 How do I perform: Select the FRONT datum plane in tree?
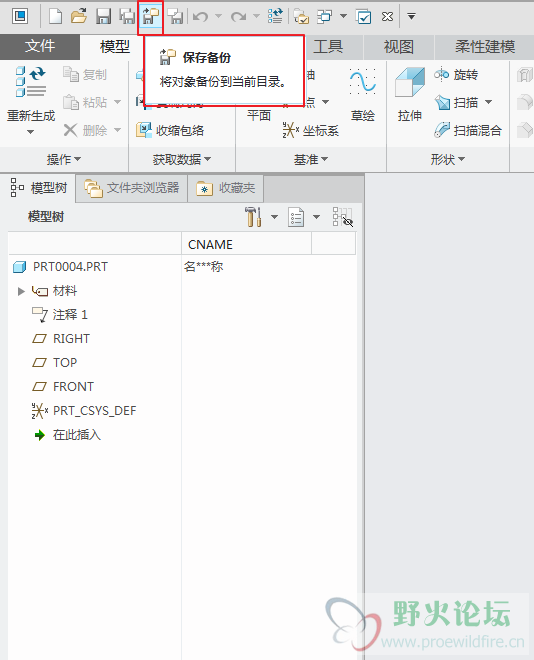pyautogui.click(x=73, y=386)
